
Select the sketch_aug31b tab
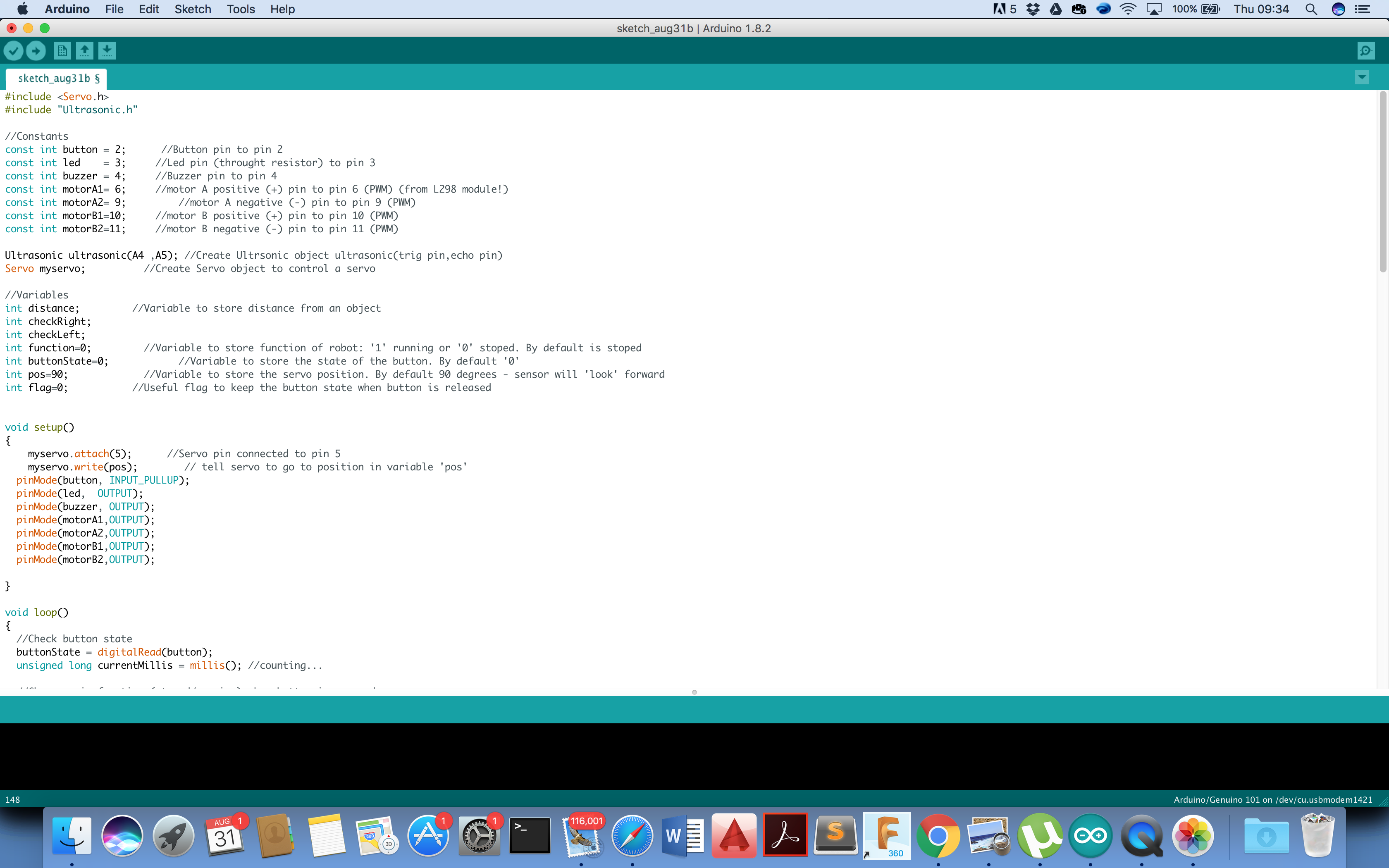[x=56, y=79]
